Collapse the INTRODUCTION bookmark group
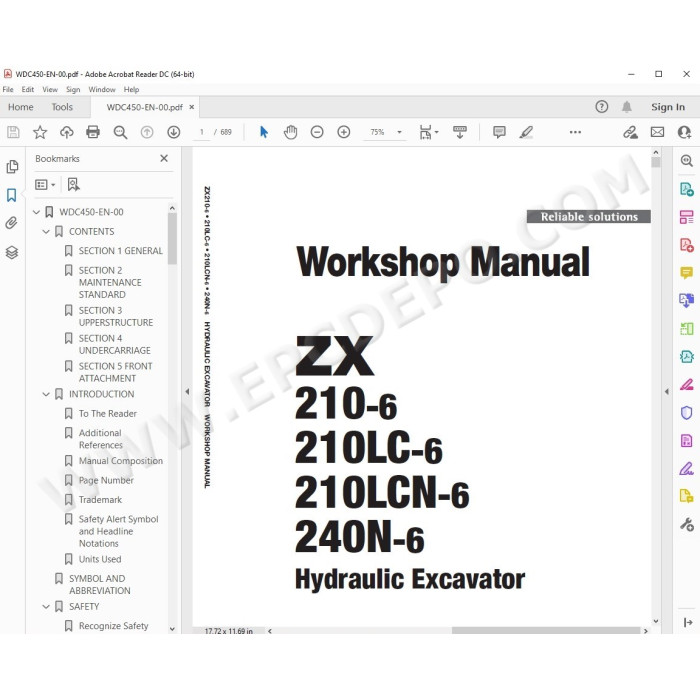 46,394
